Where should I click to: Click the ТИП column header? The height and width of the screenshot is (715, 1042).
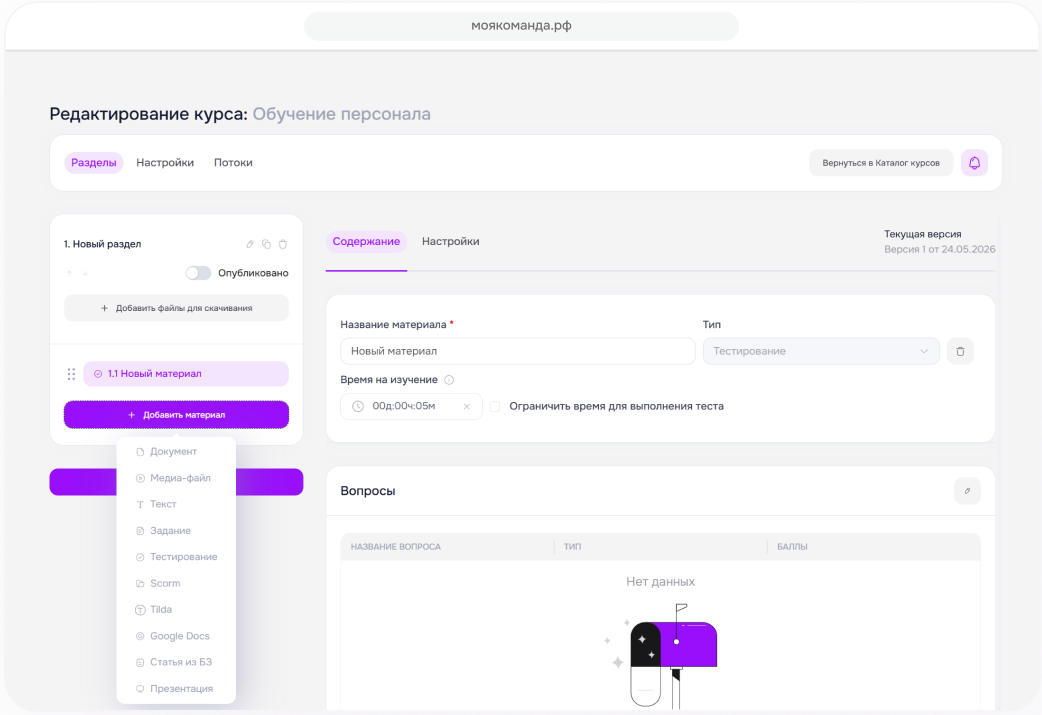[x=572, y=547]
